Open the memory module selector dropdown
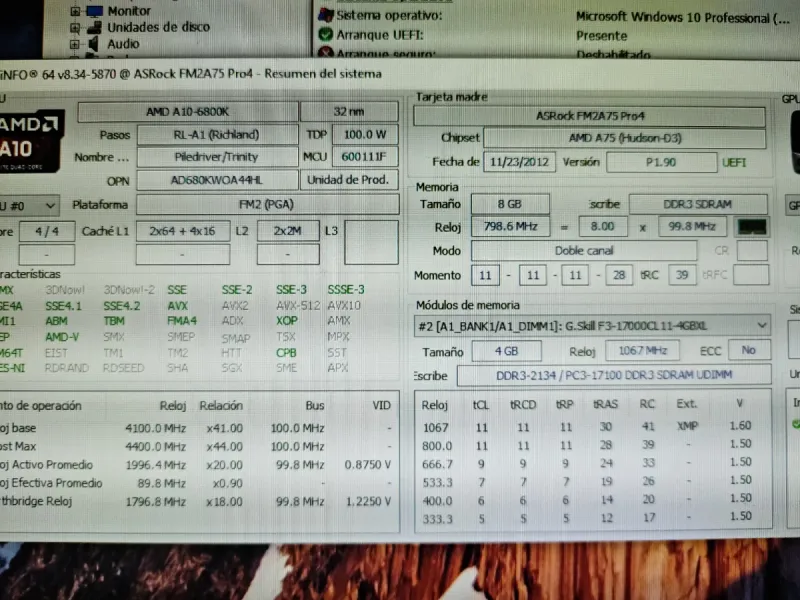The height and width of the screenshot is (600, 800). pyautogui.click(x=592, y=326)
